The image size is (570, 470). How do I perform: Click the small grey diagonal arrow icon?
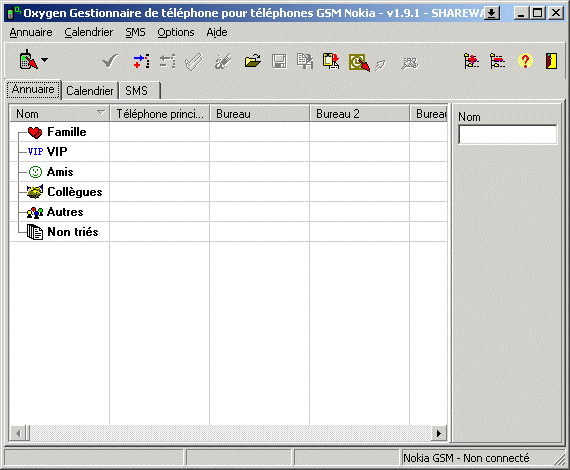coord(380,65)
